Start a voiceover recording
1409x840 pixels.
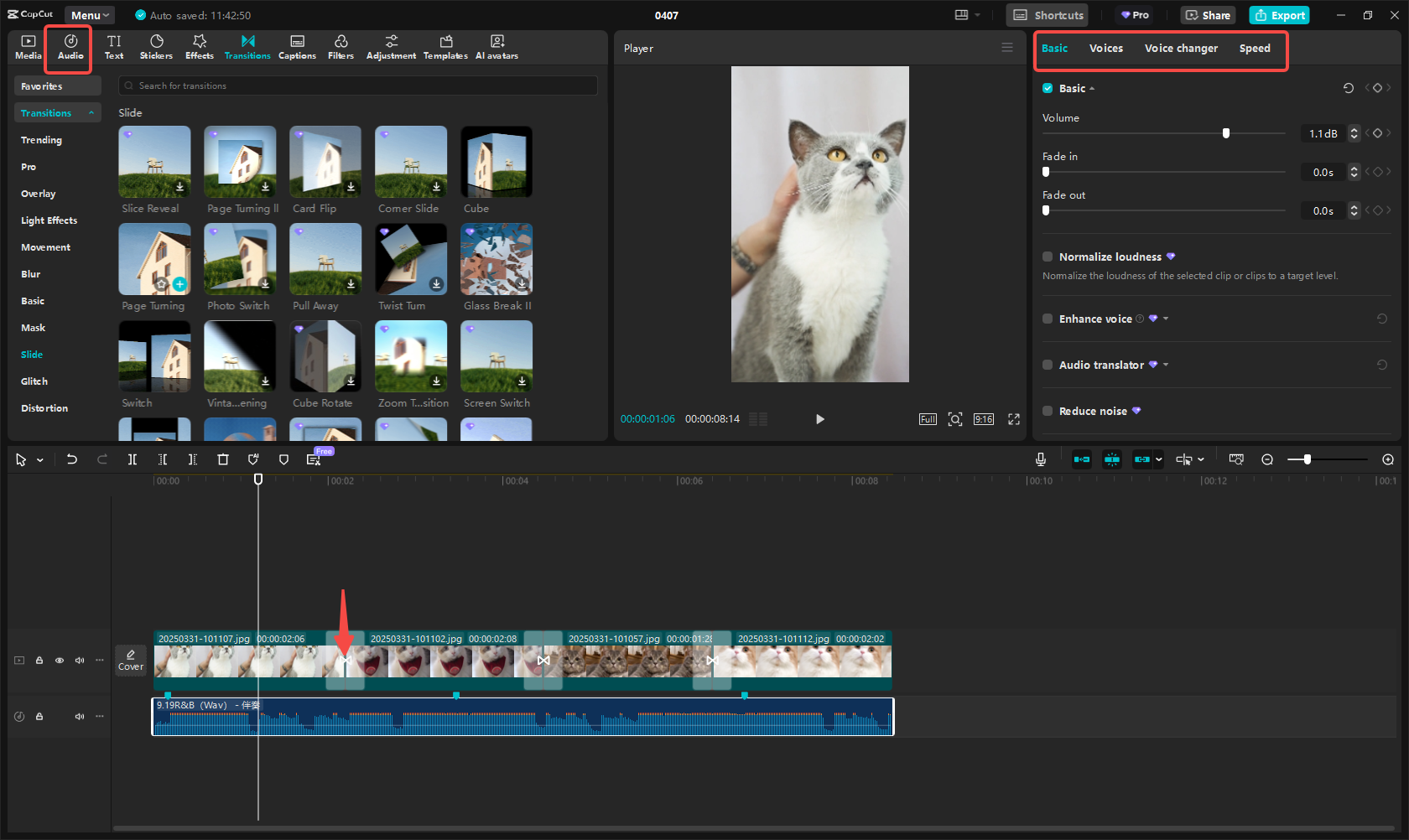[1040, 459]
